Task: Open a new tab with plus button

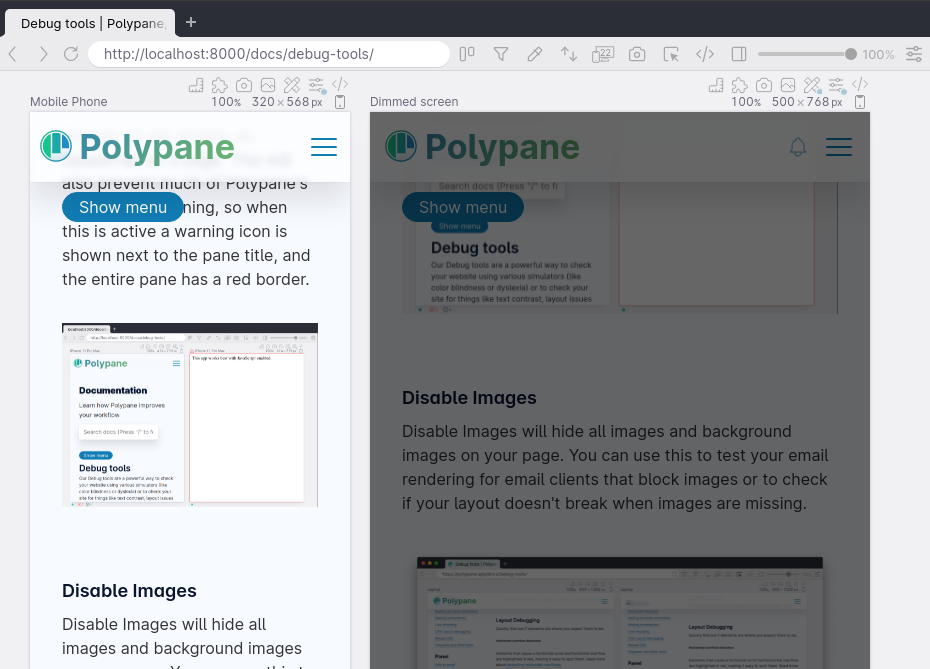Action: click(x=190, y=22)
